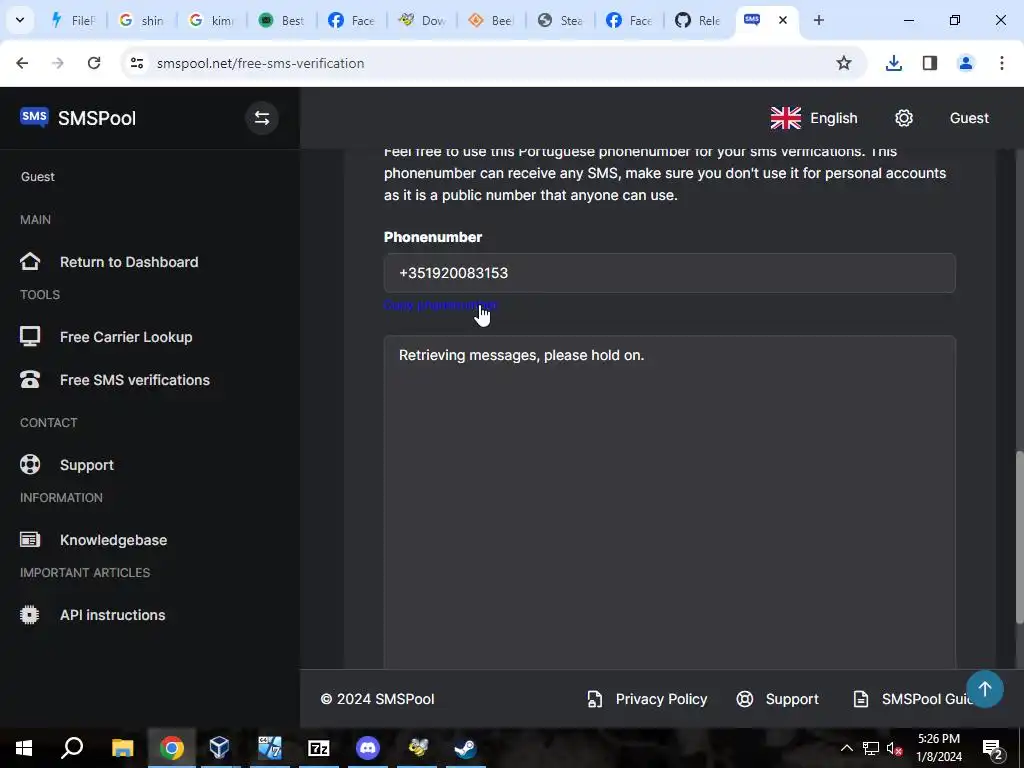
Task: Open API instructions link text
Action: tap(112, 615)
